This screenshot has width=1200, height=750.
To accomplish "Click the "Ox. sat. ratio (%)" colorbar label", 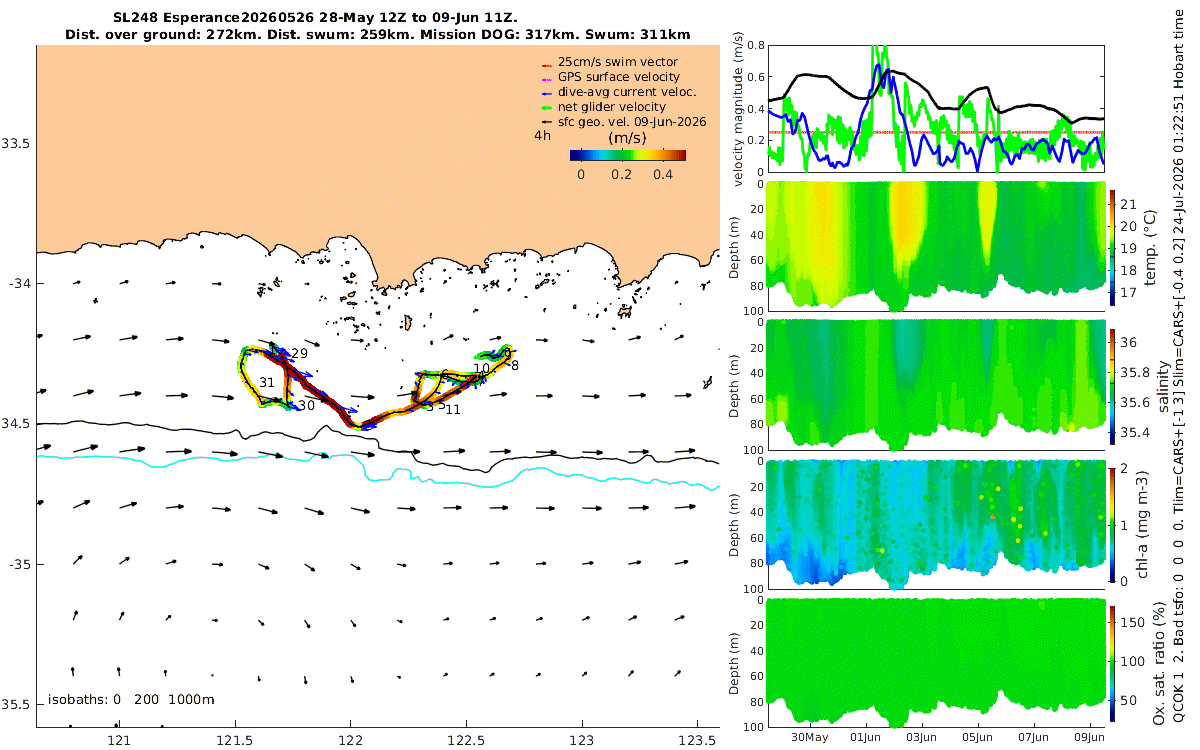I will 1159,662.
